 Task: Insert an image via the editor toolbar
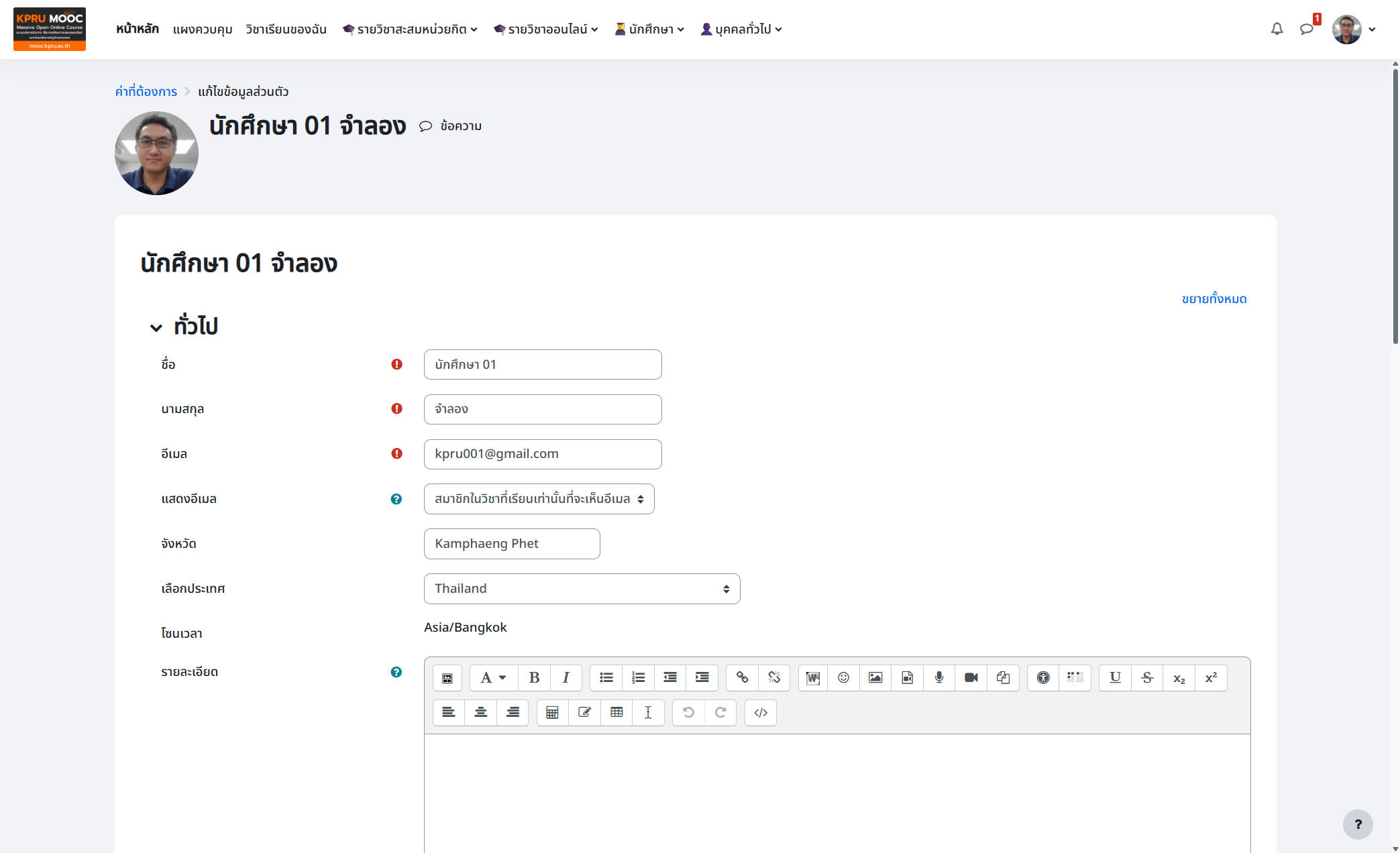[875, 678]
